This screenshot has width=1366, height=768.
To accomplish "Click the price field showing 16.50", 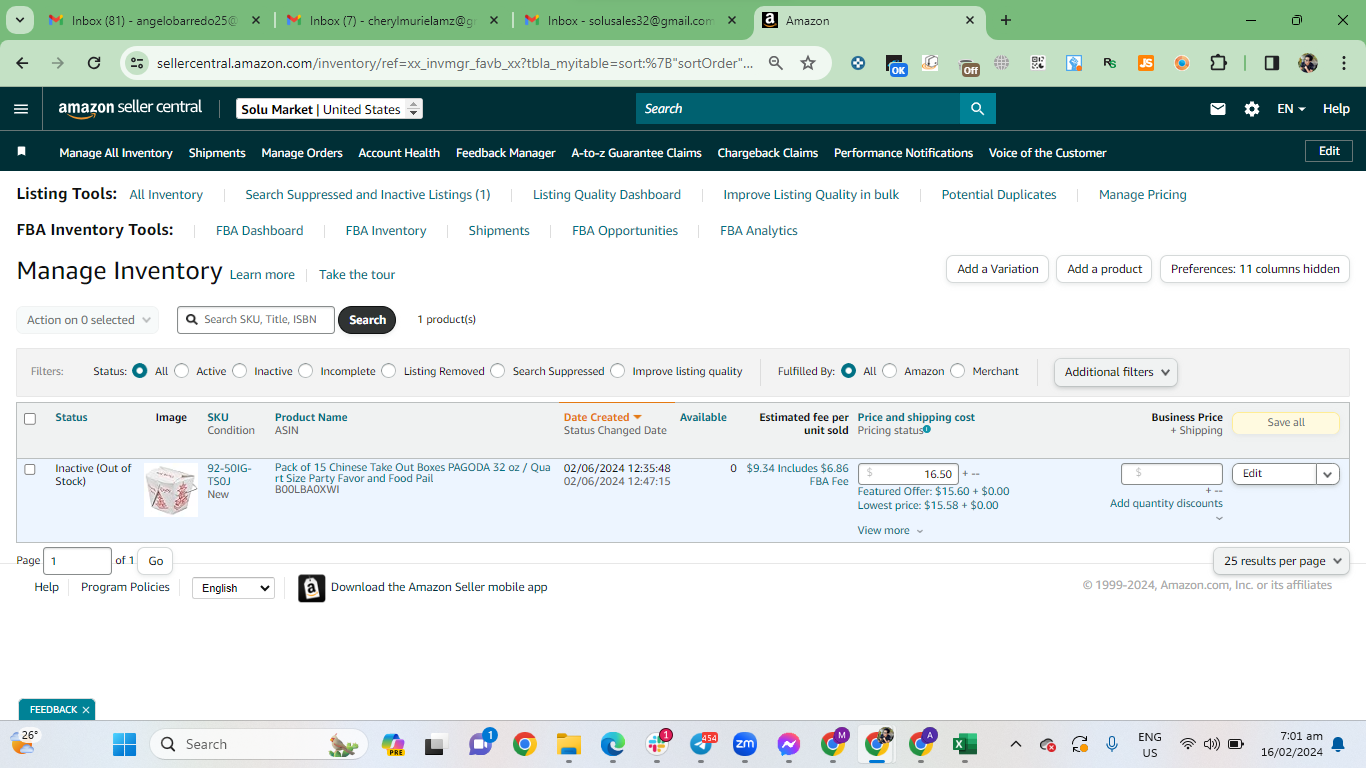I will [x=908, y=474].
